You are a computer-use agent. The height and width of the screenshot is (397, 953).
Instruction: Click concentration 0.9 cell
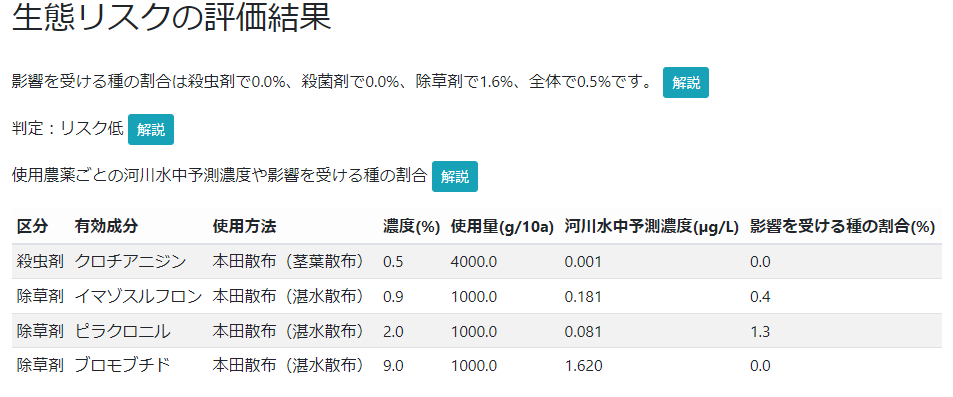tap(393, 297)
